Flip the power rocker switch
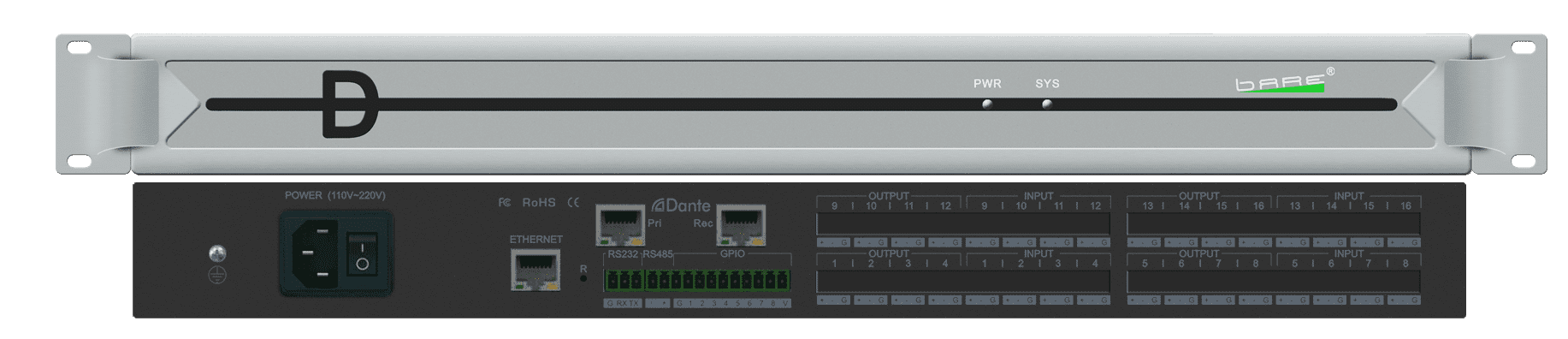 click(362, 255)
